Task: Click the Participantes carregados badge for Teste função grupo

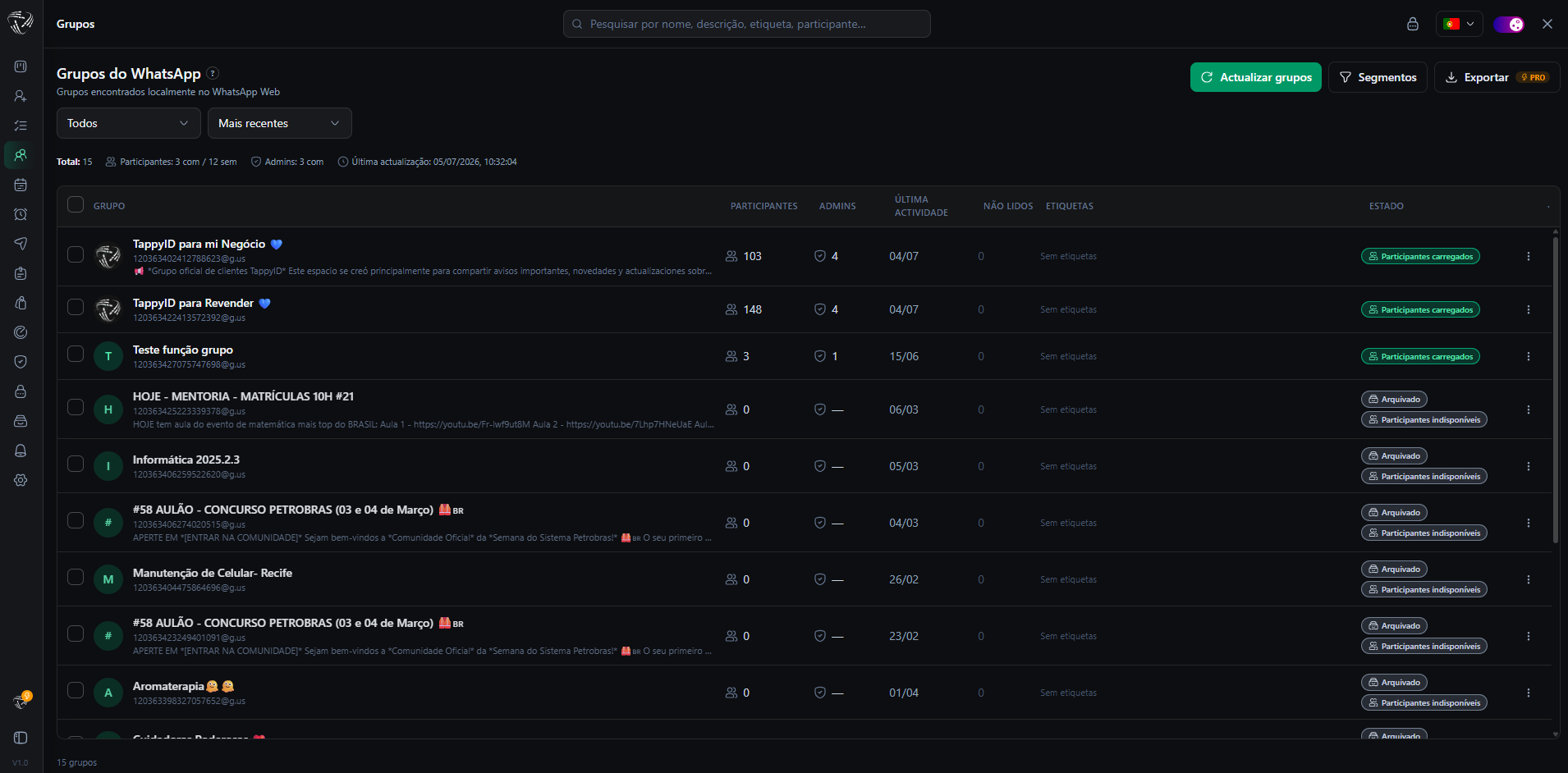Action: point(1420,356)
